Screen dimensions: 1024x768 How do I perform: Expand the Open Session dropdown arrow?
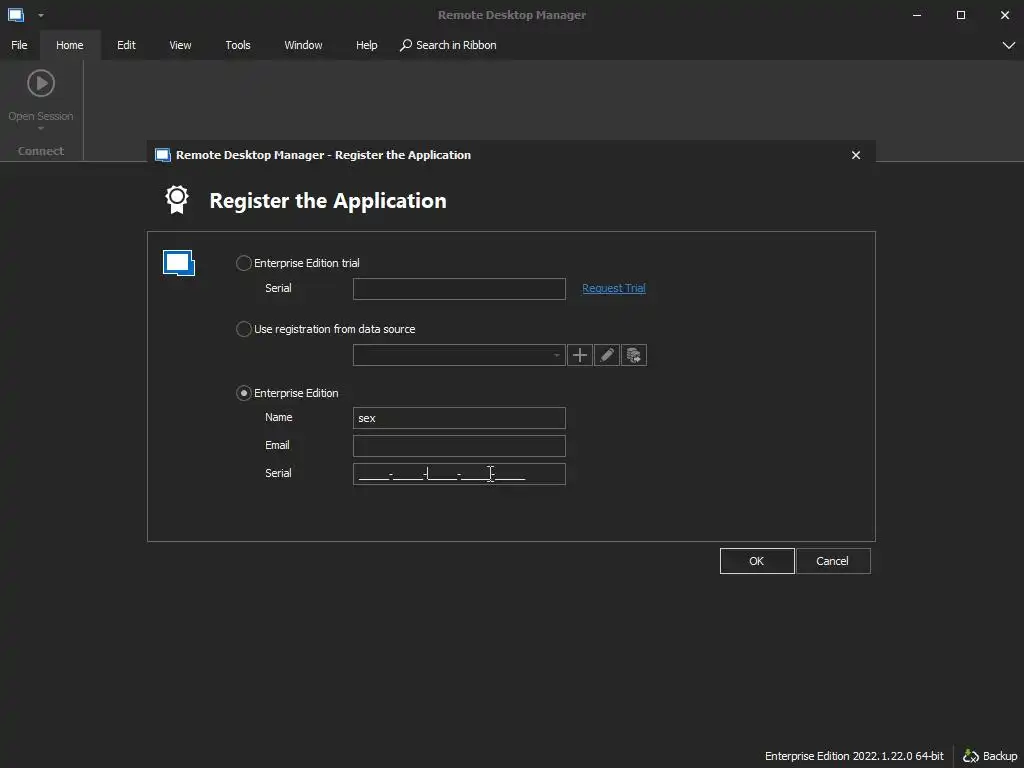tap(40, 129)
